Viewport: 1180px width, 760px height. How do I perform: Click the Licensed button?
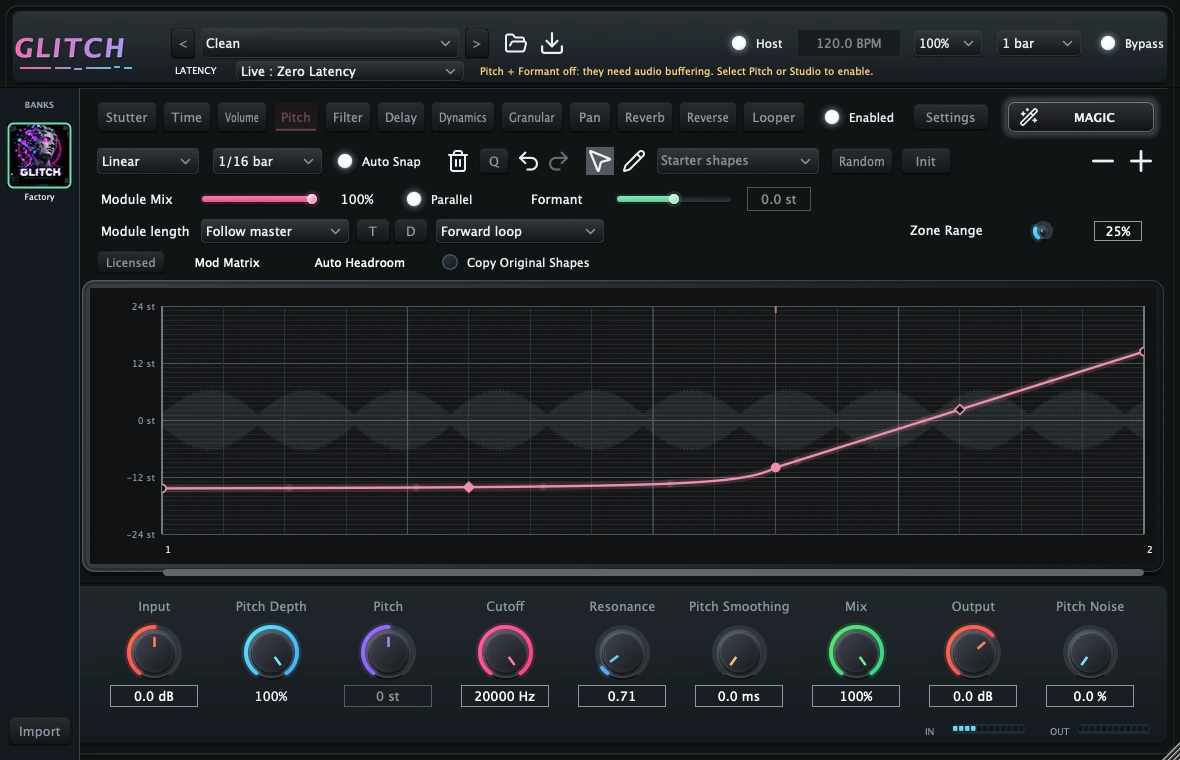[x=130, y=263]
